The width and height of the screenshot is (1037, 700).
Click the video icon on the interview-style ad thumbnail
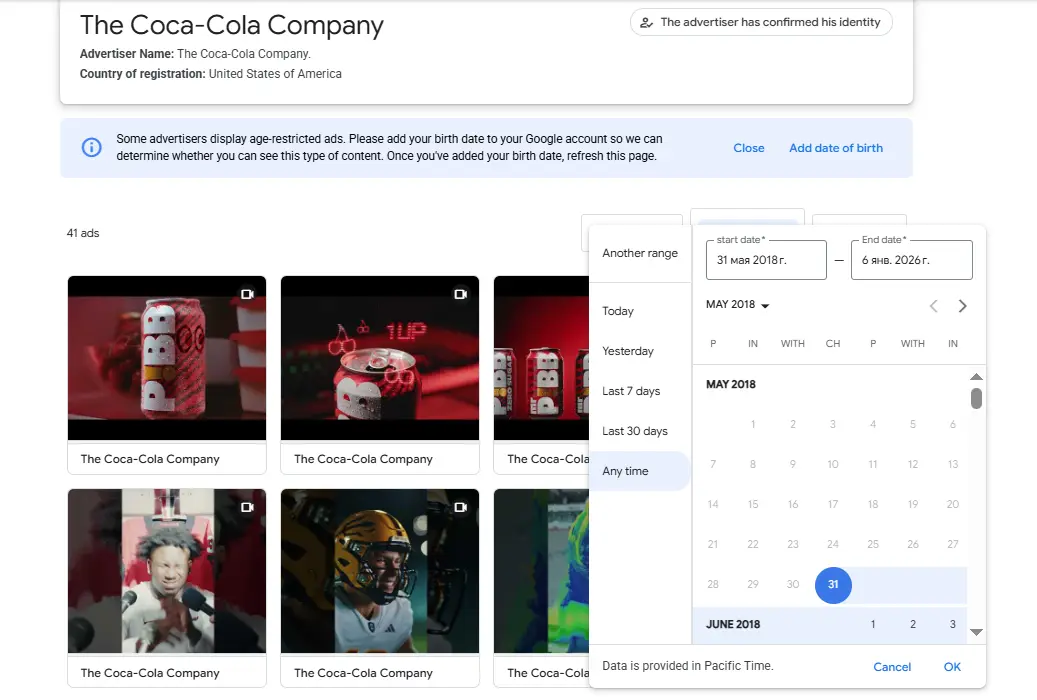[247, 507]
